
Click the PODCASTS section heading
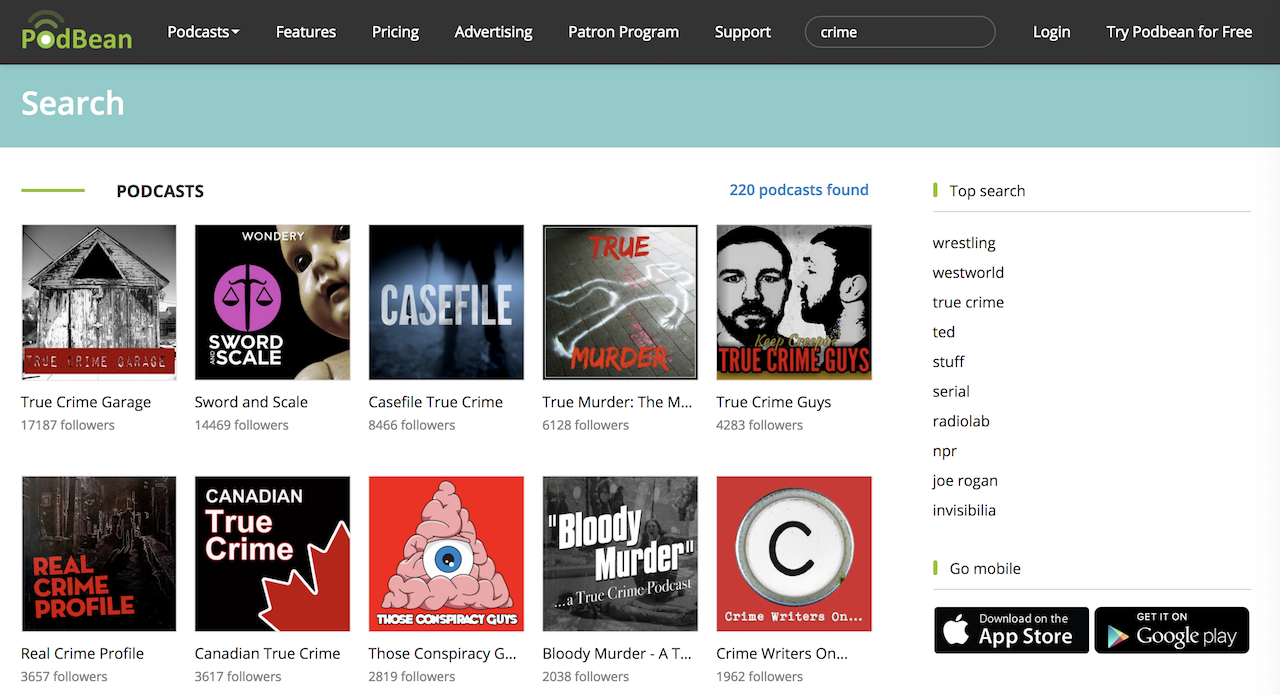click(x=160, y=191)
